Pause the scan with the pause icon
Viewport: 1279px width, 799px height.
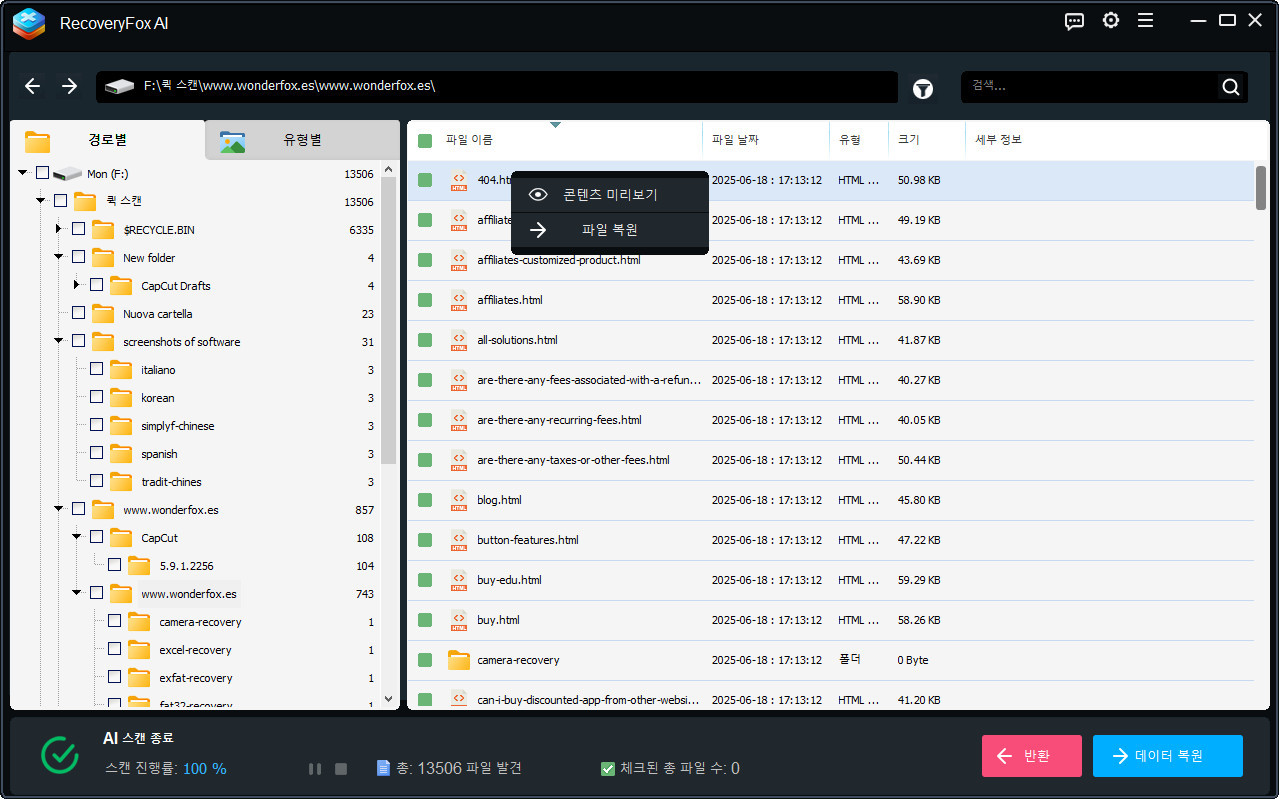pos(315,769)
